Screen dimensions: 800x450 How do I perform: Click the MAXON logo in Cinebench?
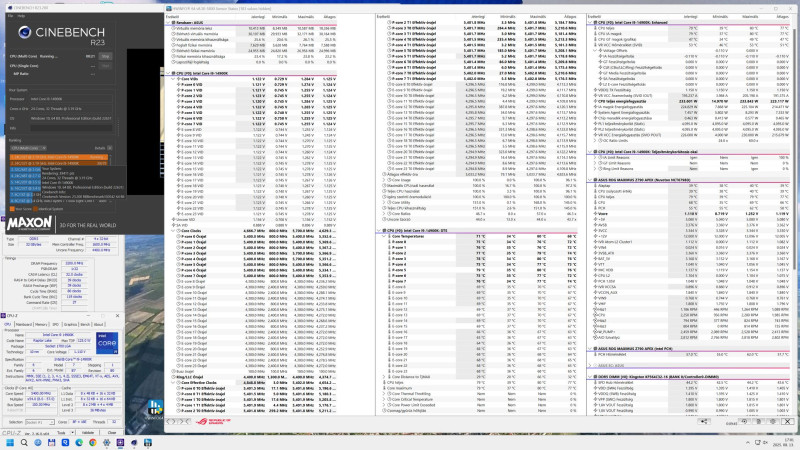29,223
